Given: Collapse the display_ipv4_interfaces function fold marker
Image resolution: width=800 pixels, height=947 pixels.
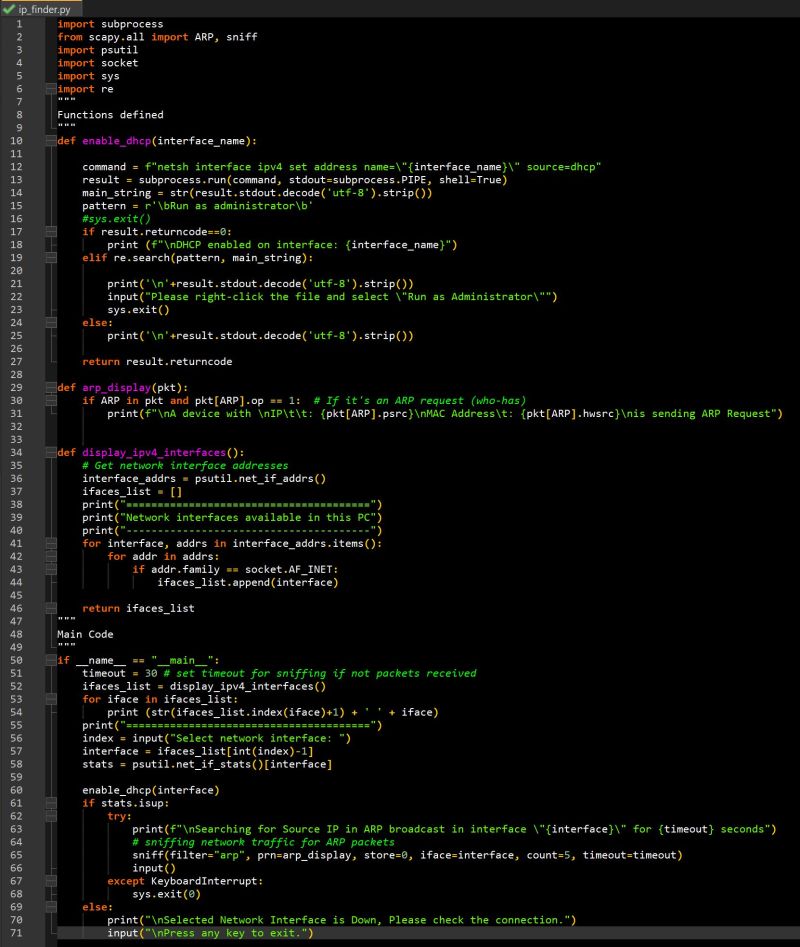Looking at the screenshot, I should (x=51, y=452).
